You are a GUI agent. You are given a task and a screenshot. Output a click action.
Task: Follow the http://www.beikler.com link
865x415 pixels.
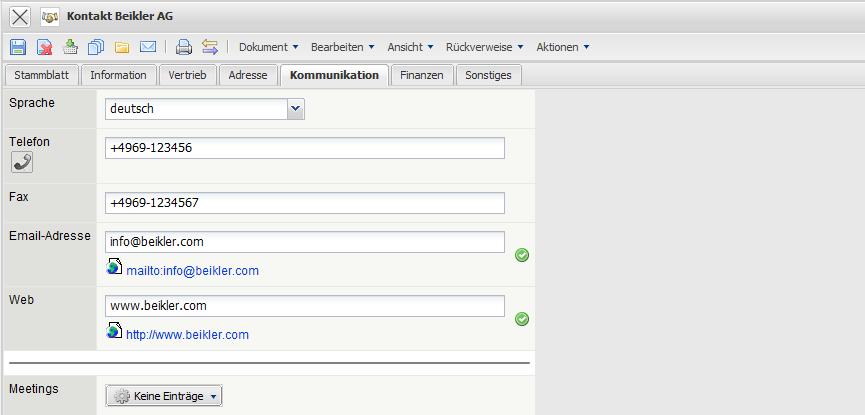[x=187, y=335]
